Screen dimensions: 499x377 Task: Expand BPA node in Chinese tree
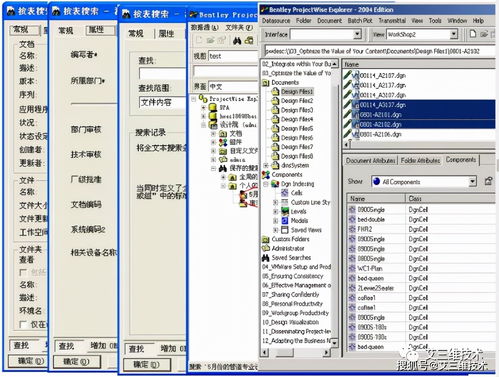point(203,108)
